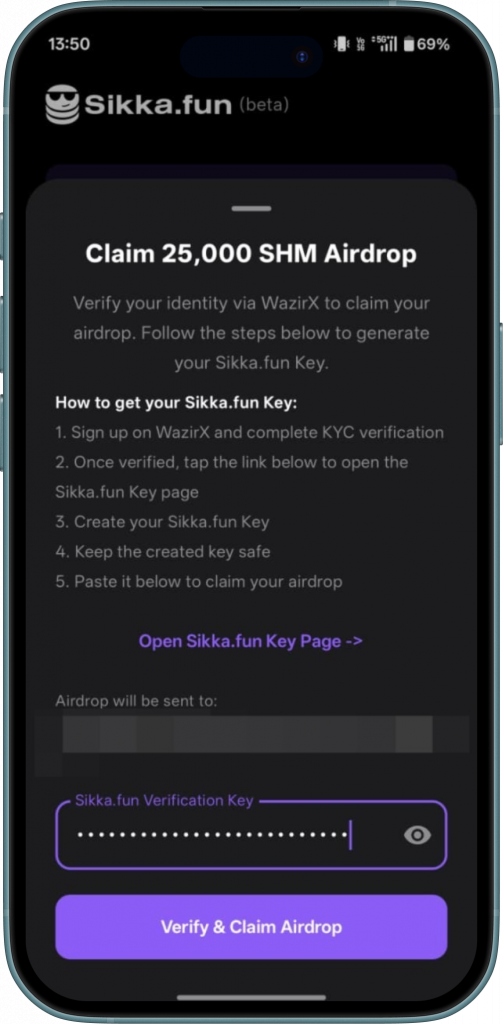Tap the VoLTE 5G indicator icon
Screen dimensions: 503x1024
coord(360,44)
